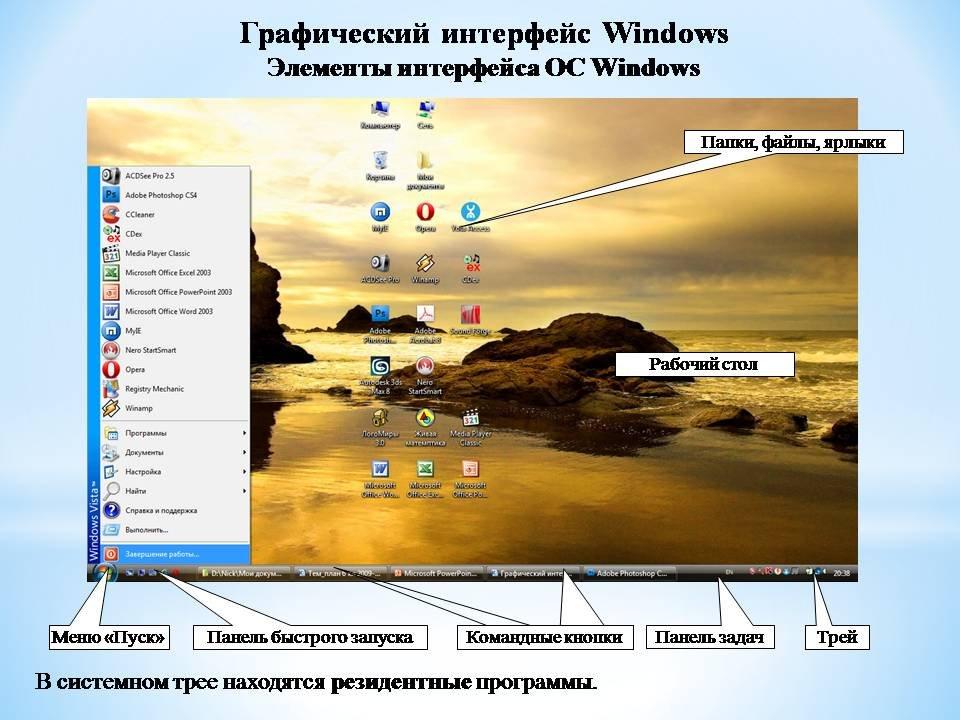Screen dimensions: 960x720
Task: Click Завершение работы... shutdown button
Action: (x=160, y=553)
